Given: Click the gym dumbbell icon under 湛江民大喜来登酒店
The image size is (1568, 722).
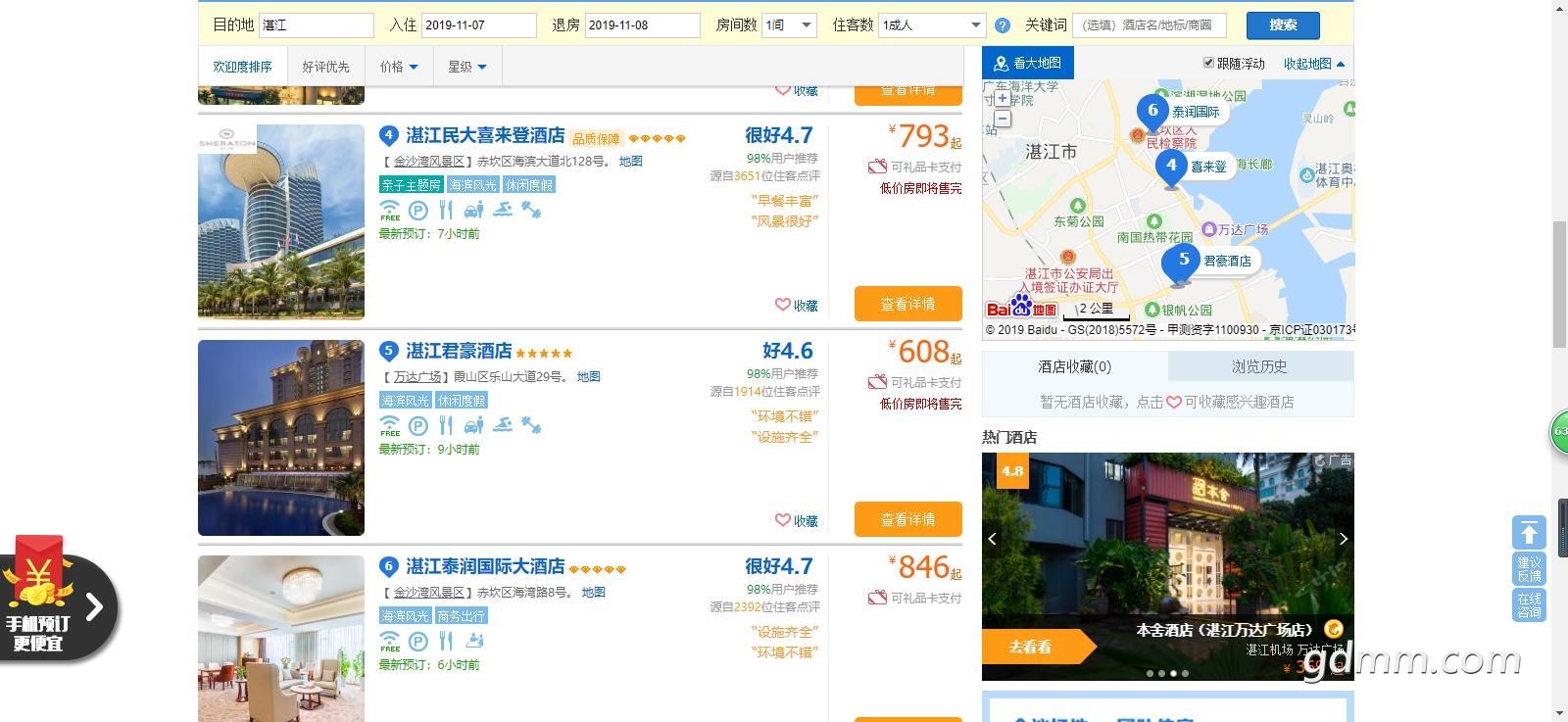Looking at the screenshot, I should pyautogui.click(x=531, y=210).
